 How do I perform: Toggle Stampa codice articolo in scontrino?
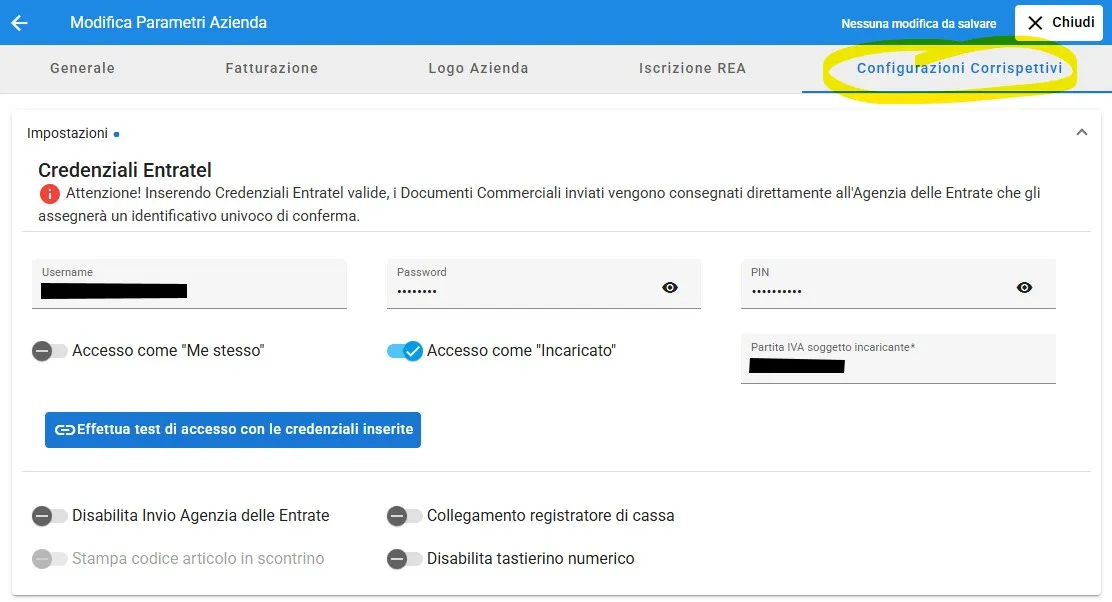click(x=49, y=559)
